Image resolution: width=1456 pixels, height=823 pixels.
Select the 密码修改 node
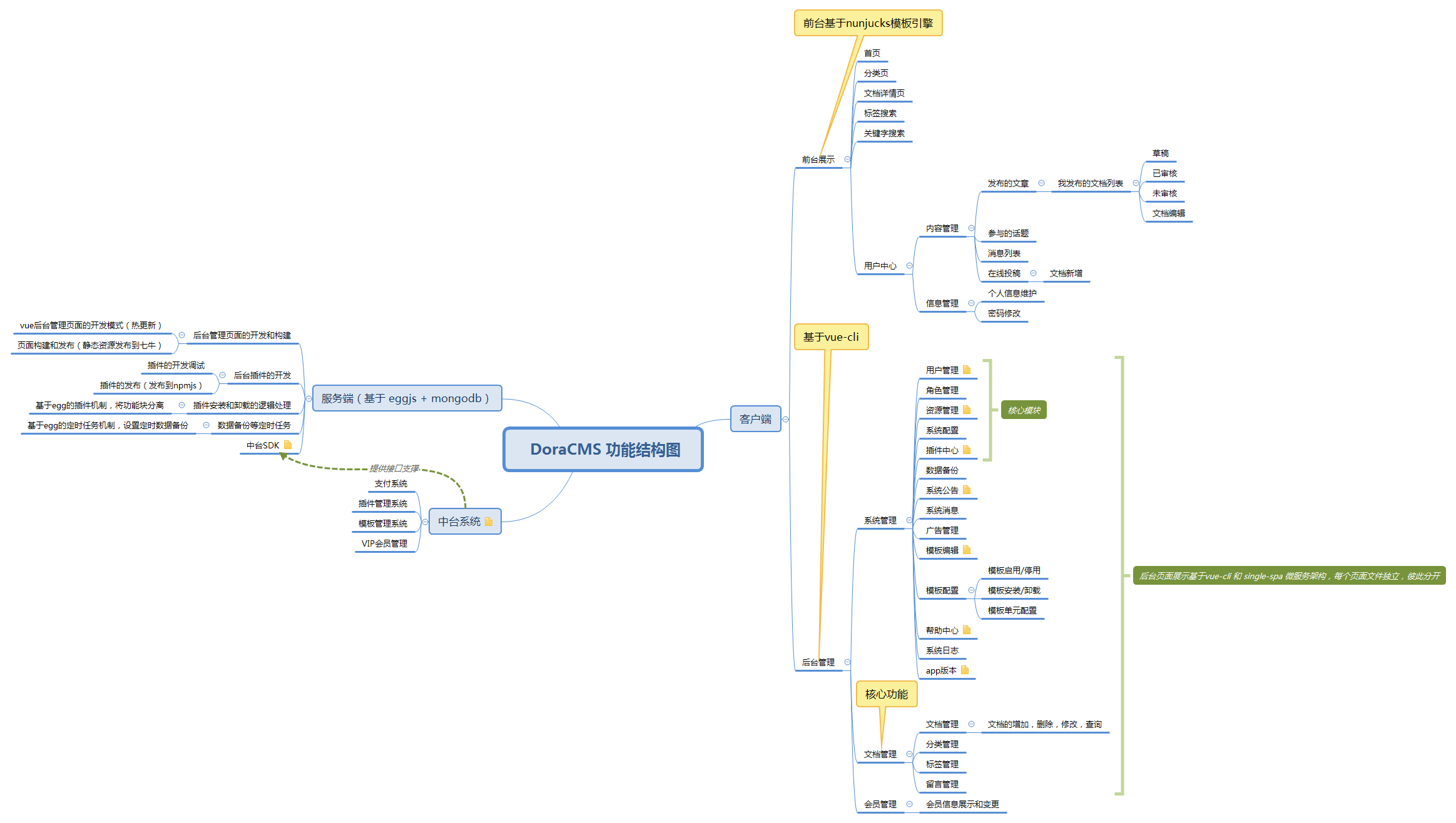pos(1004,313)
